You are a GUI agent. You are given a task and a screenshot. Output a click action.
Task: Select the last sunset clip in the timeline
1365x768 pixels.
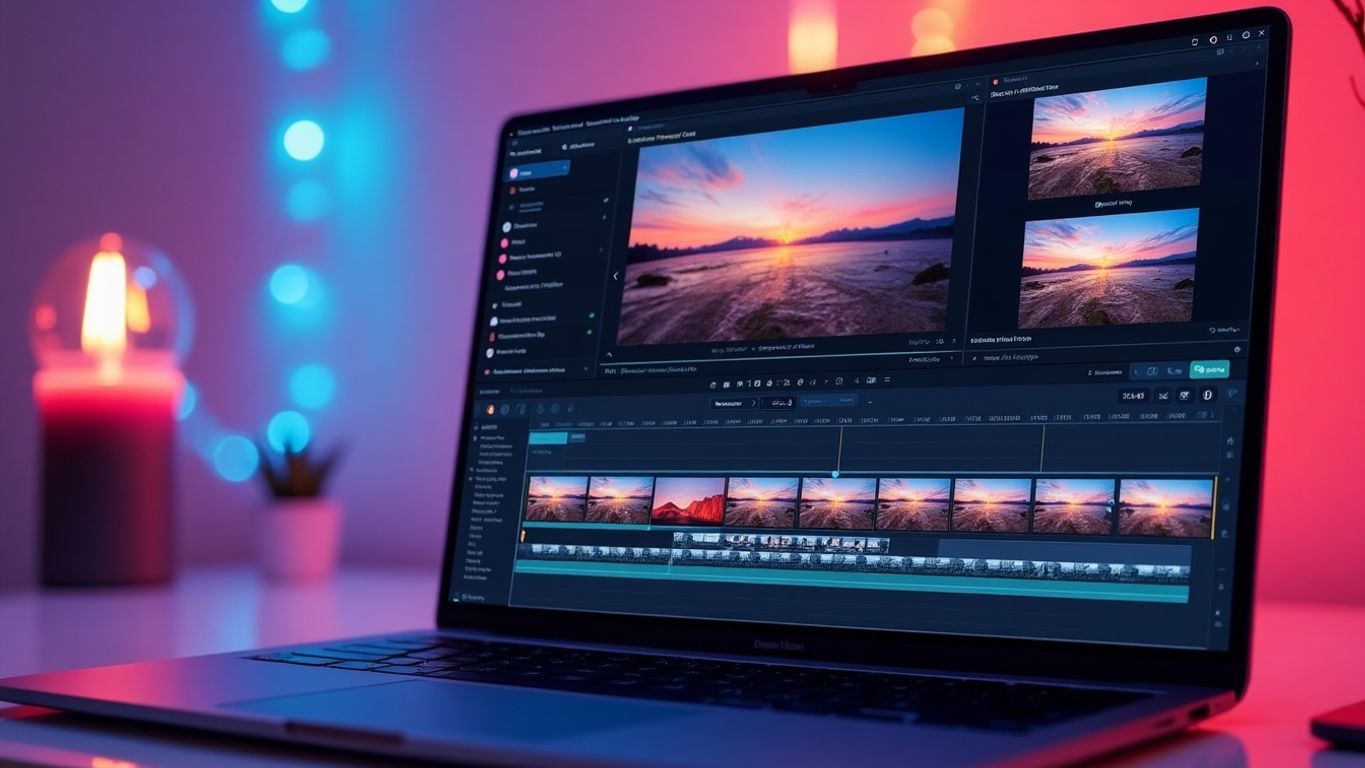pos(1165,507)
